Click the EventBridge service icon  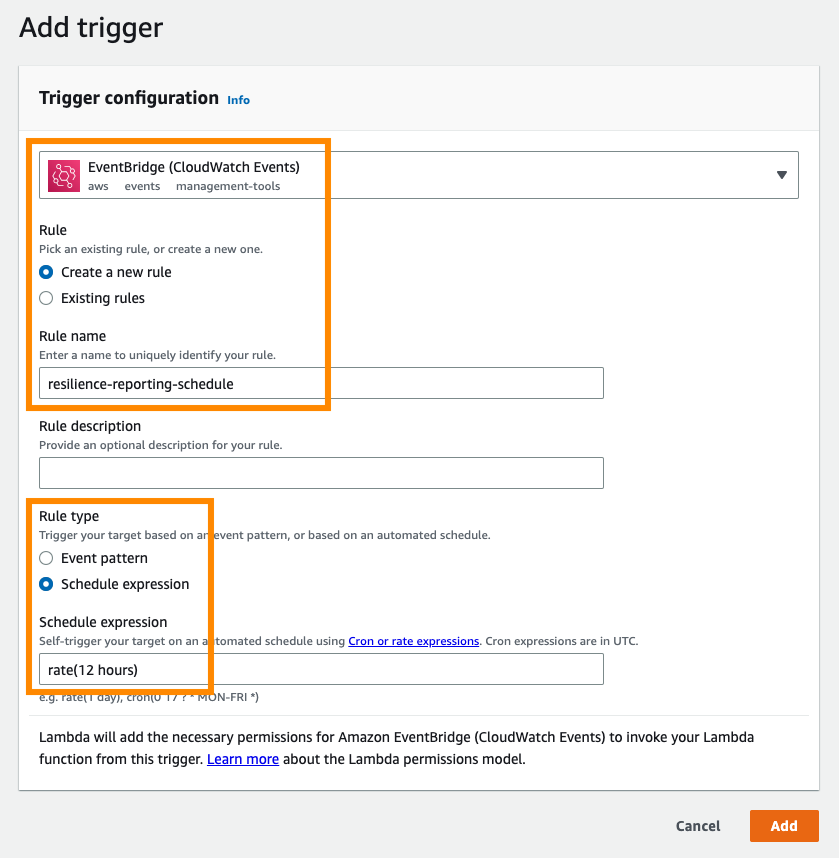click(66, 173)
